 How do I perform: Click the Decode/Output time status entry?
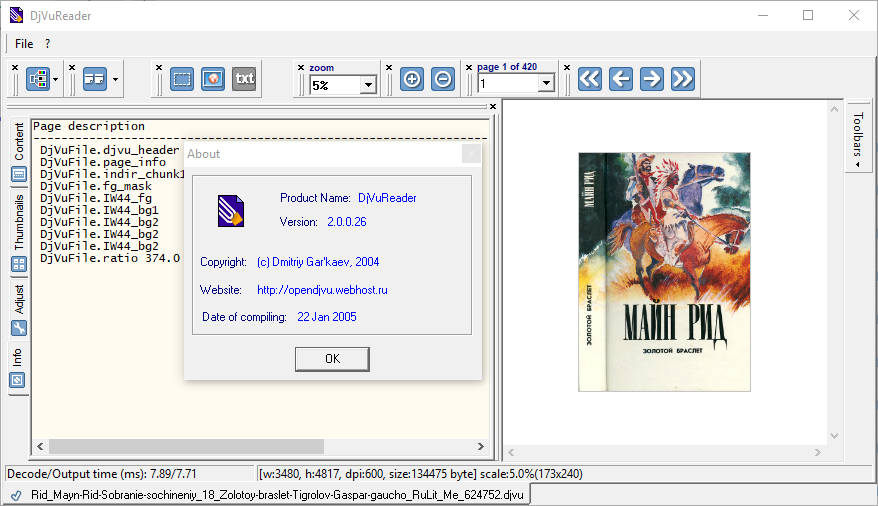tap(129, 474)
